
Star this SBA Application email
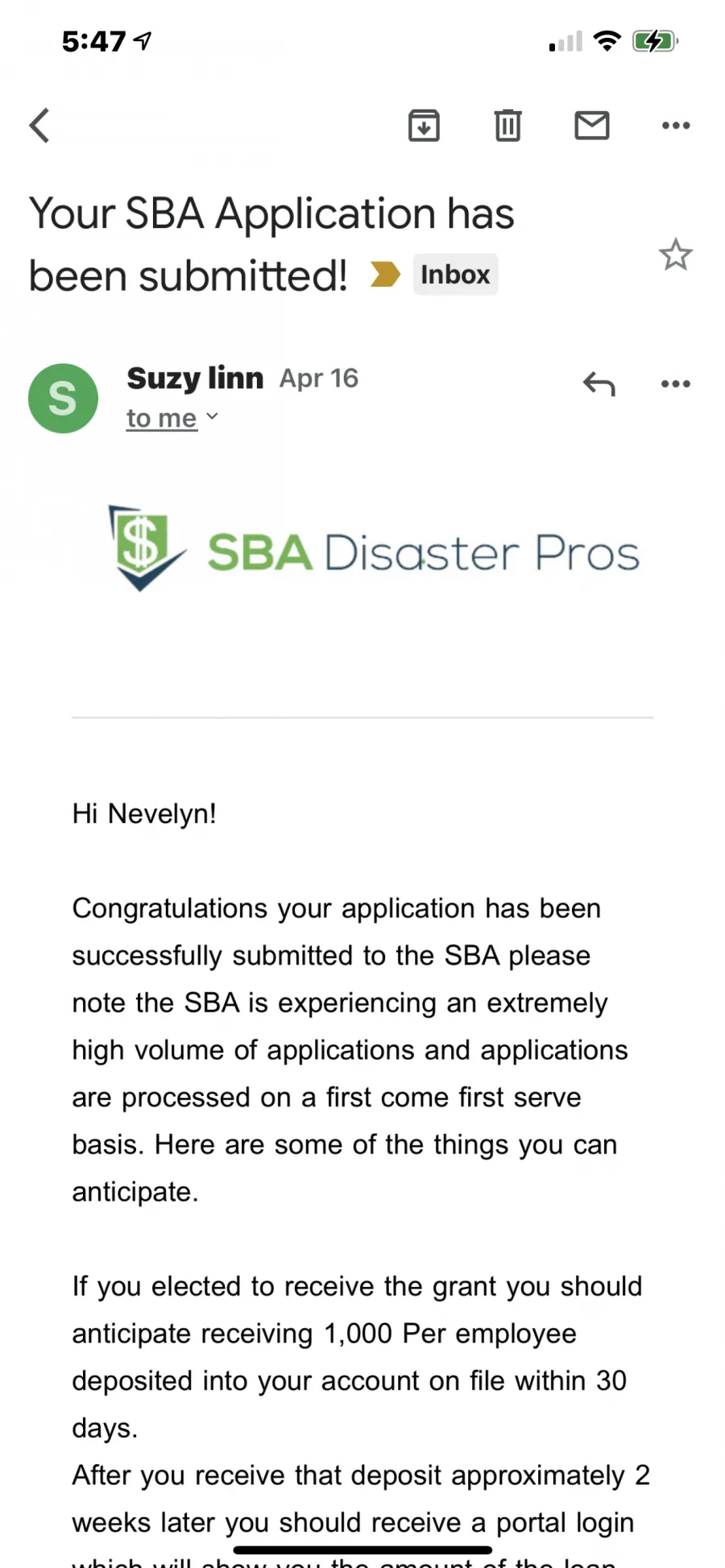coord(675,255)
